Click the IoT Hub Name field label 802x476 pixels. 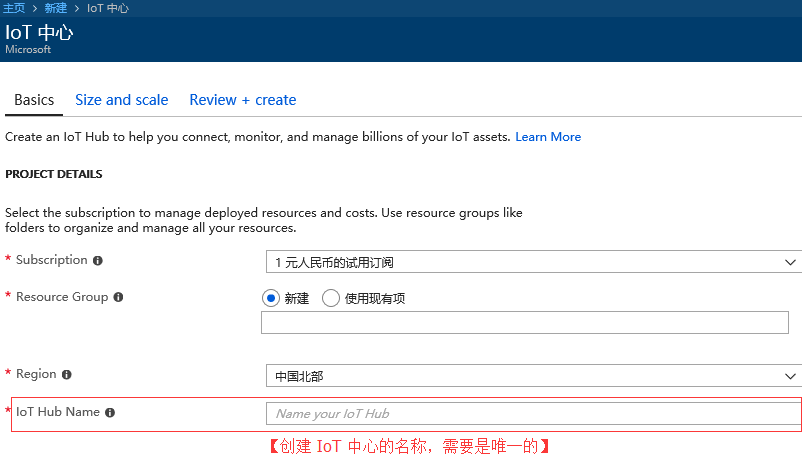point(57,412)
